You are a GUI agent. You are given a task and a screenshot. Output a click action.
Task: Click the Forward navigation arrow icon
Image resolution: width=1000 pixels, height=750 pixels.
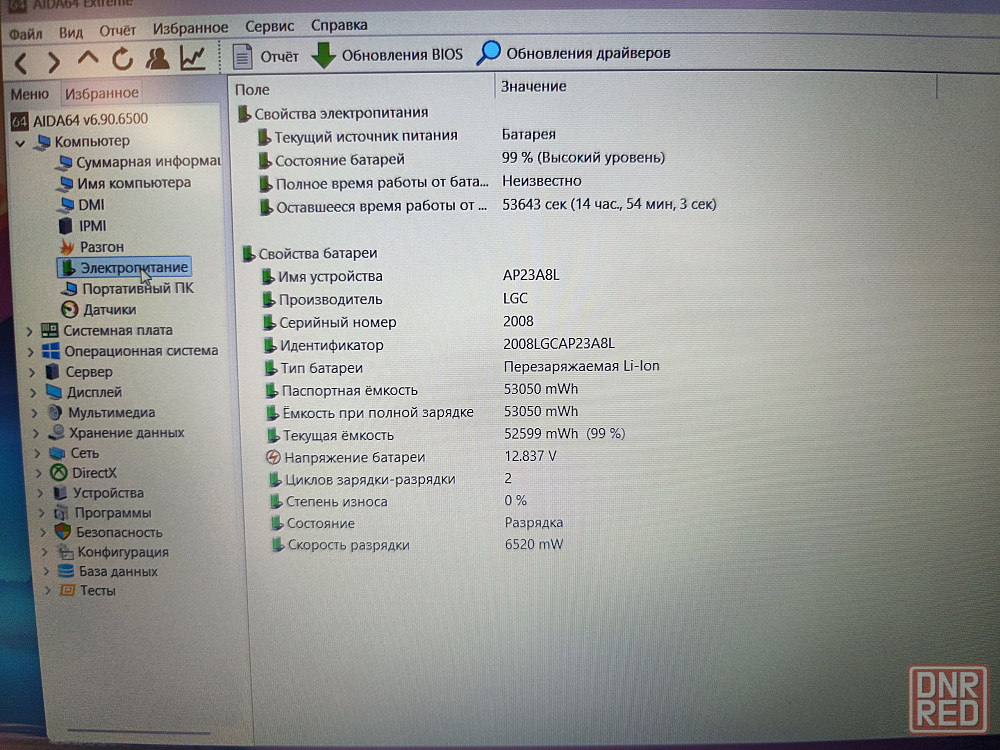click(53, 61)
